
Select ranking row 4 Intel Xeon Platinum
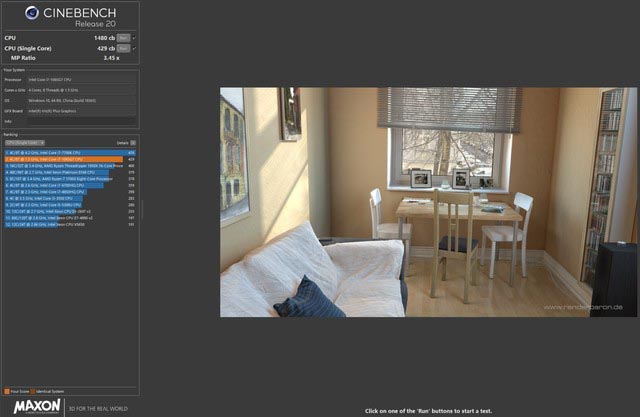coord(70,172)
